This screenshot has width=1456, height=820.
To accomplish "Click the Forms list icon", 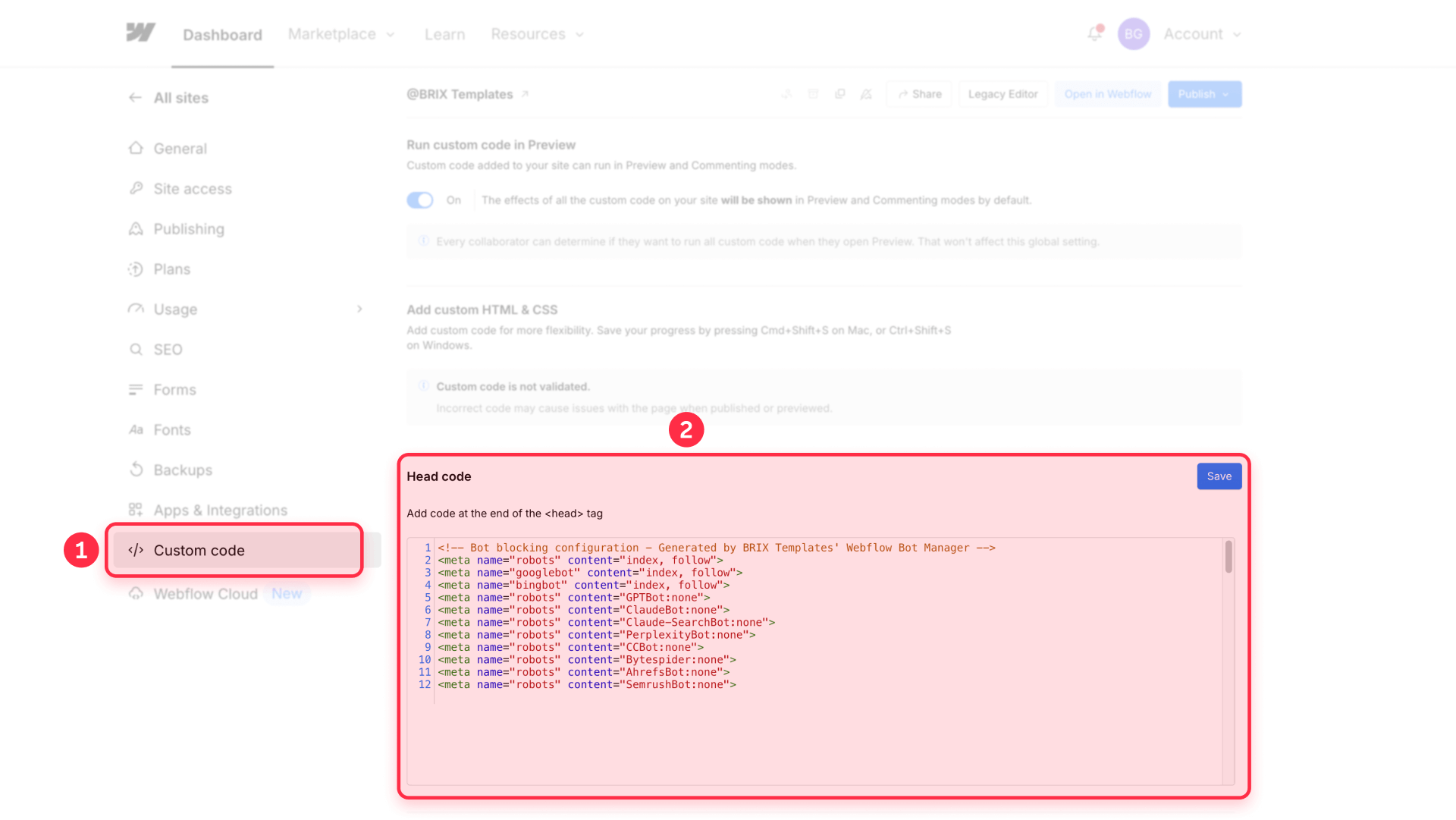I will (136, 390).
